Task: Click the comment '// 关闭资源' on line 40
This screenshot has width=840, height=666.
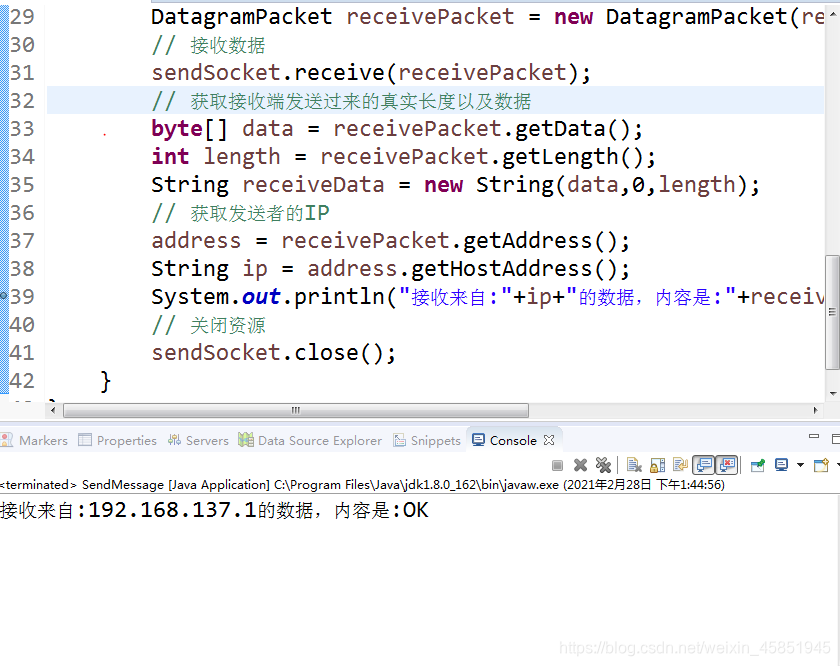Action: point(208,325)
